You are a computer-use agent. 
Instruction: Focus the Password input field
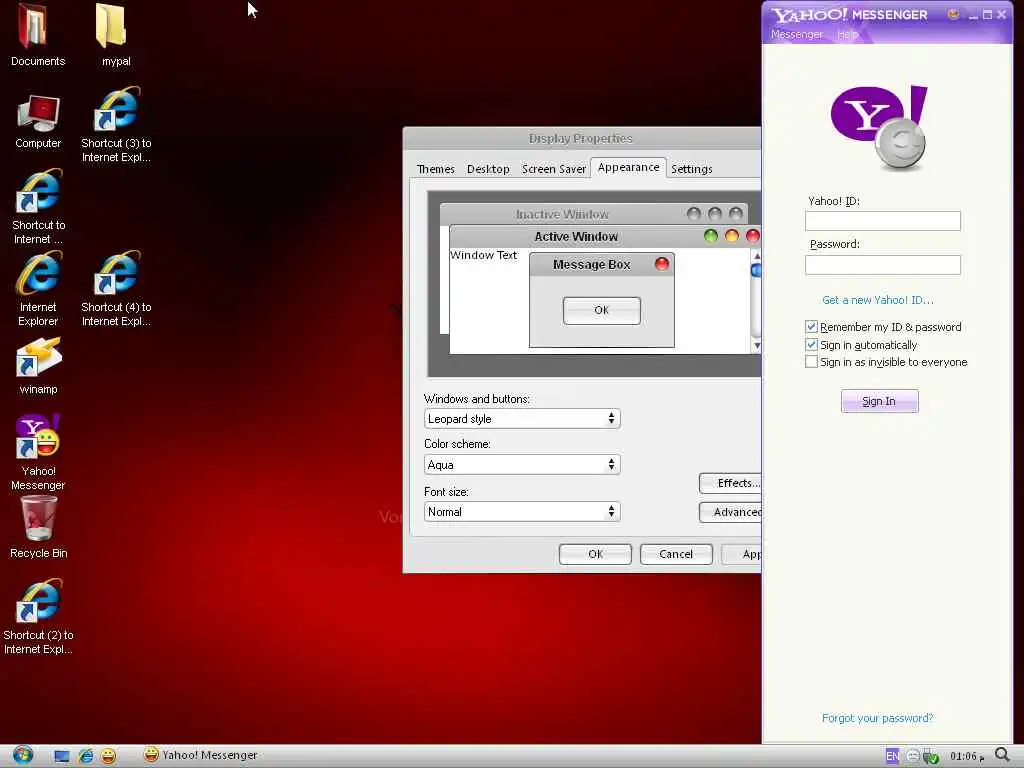(882, 264)
